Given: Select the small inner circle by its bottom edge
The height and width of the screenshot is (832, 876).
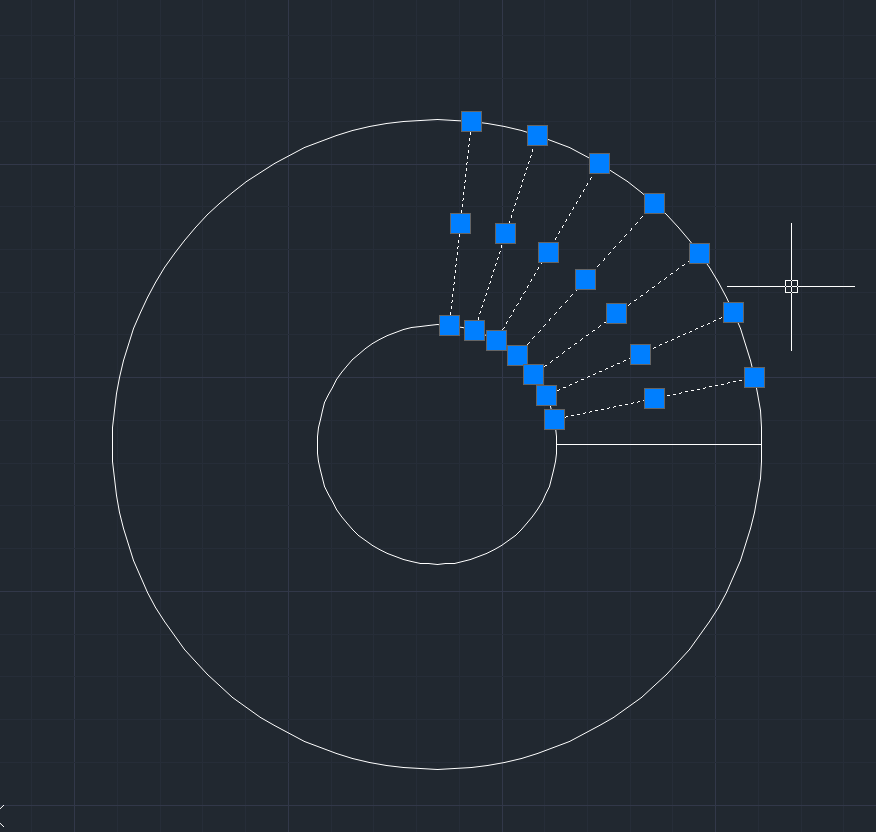Looking at the screenshot, I should [x=437, y=564].
